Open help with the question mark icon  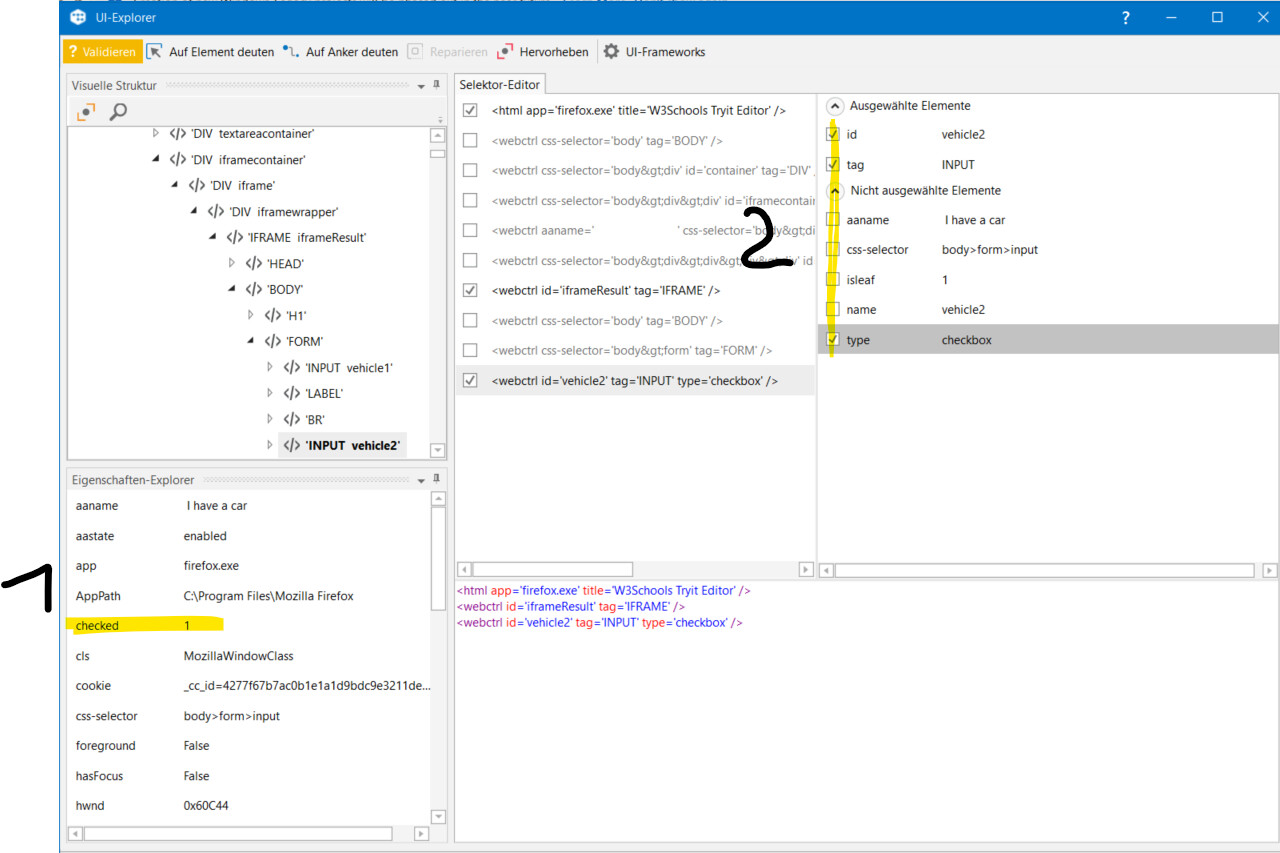point(1125,17)
